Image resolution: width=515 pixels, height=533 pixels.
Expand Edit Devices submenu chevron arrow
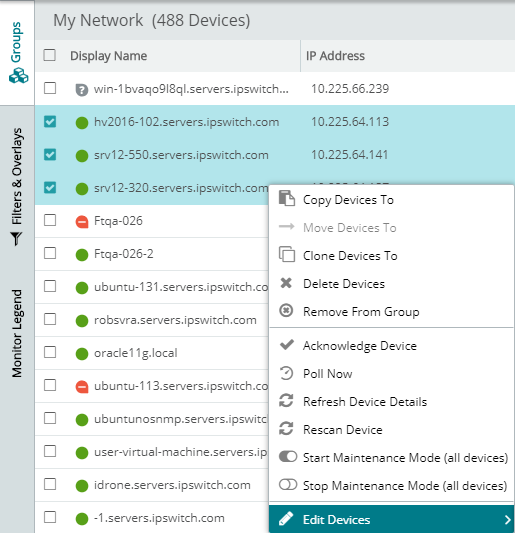507,519
